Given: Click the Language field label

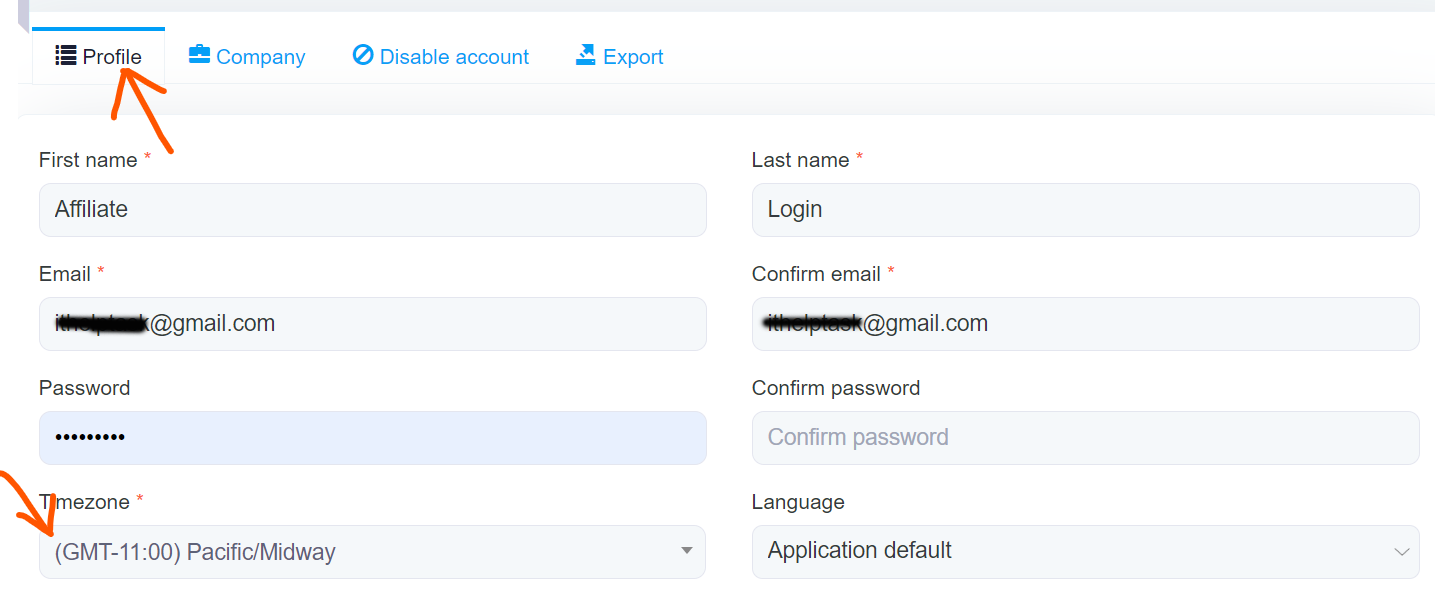Looking at the screenshot, I should [798, 502].
